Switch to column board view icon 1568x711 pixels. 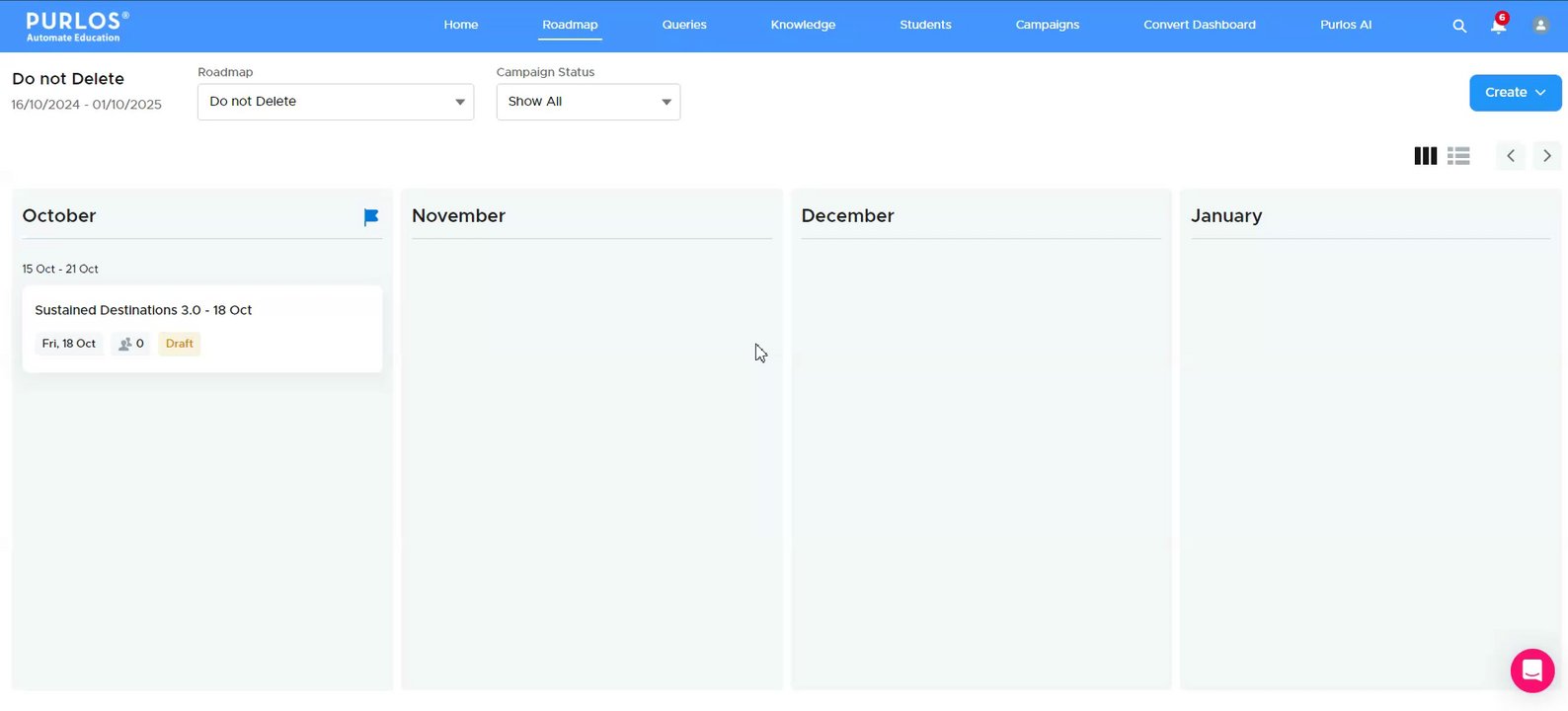(x=1426, y=156)
